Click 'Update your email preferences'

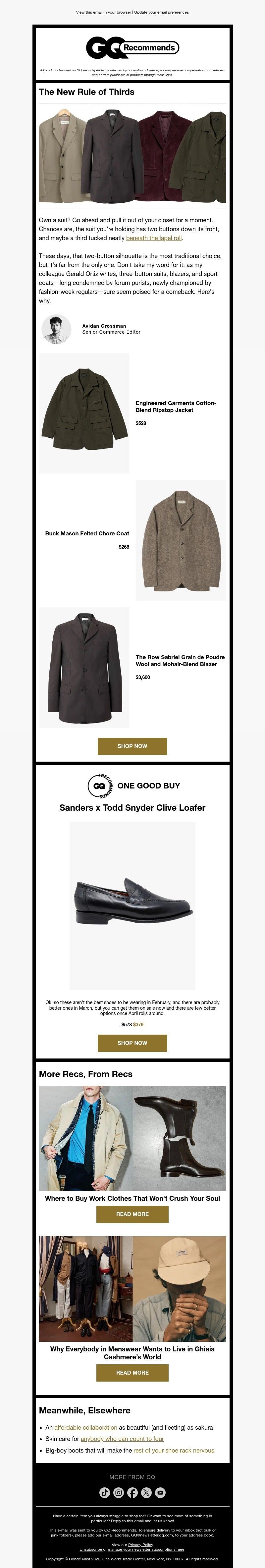[x=161, y=12]
